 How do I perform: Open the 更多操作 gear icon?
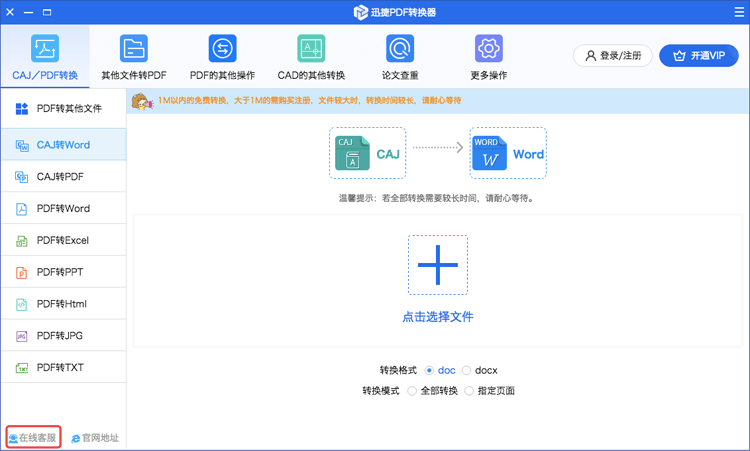point(489,48)
